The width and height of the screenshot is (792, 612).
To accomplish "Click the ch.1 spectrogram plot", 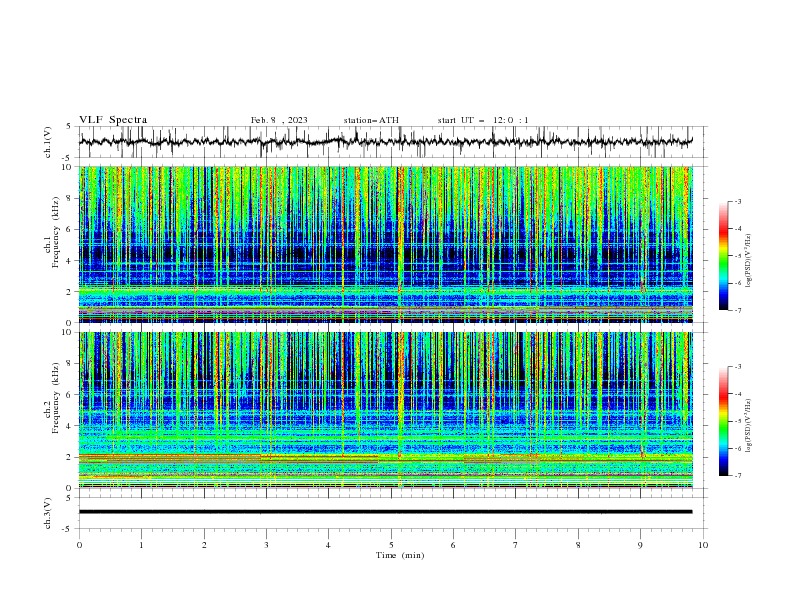I will click(385, 244).
